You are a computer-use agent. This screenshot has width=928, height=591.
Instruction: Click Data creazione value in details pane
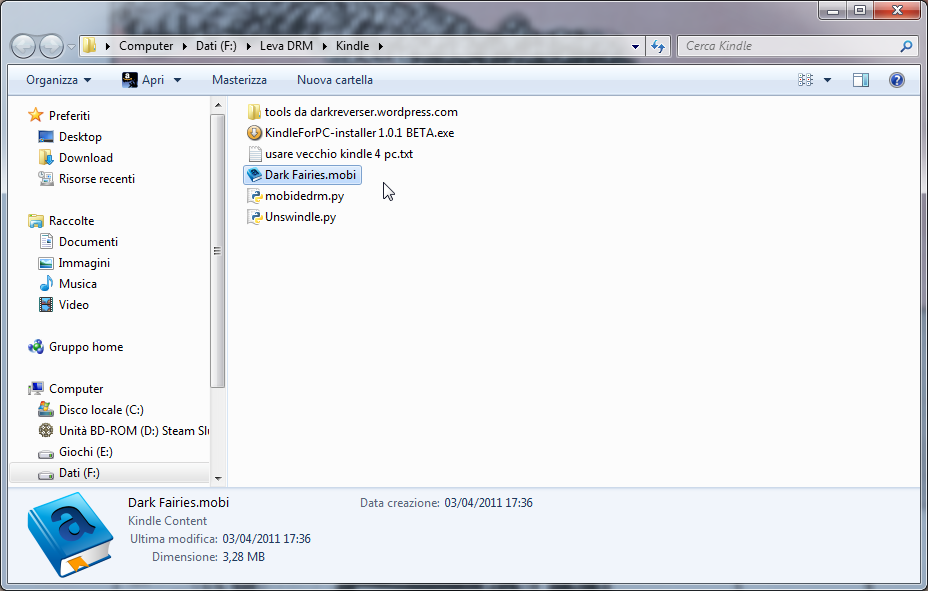(x=488, y=503)
